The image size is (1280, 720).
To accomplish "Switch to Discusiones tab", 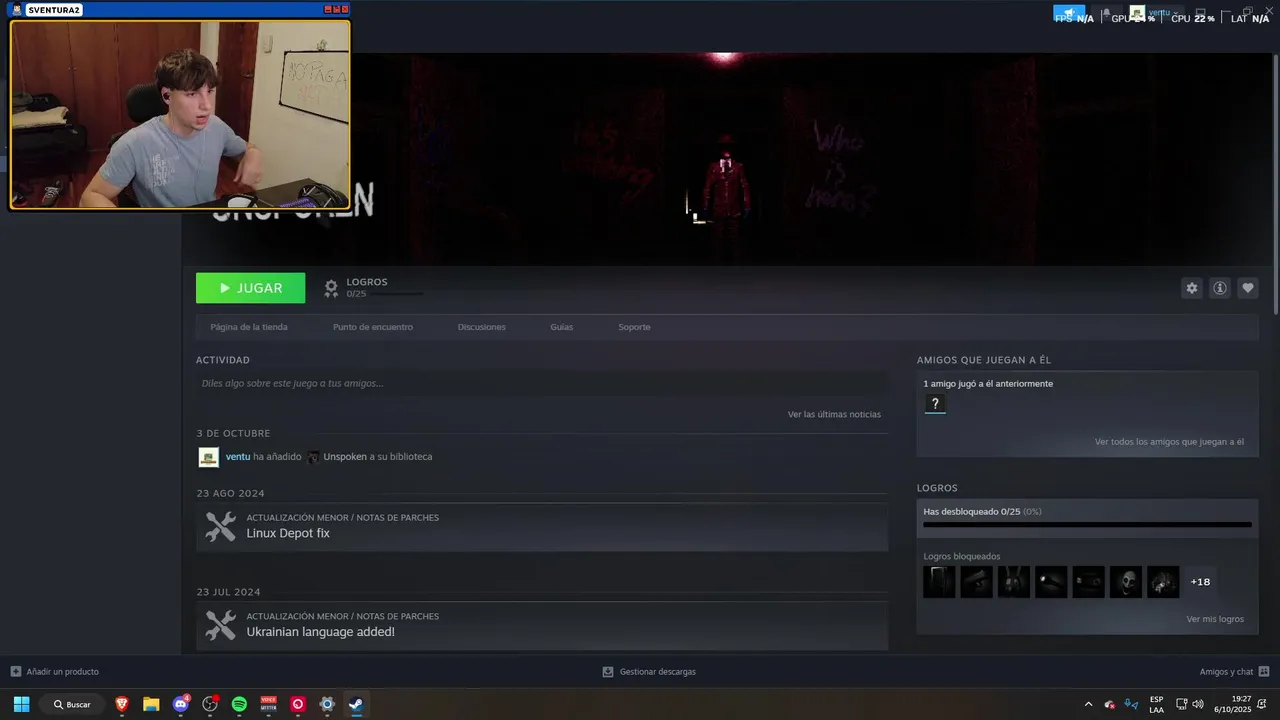I will (x=482, y=327).
